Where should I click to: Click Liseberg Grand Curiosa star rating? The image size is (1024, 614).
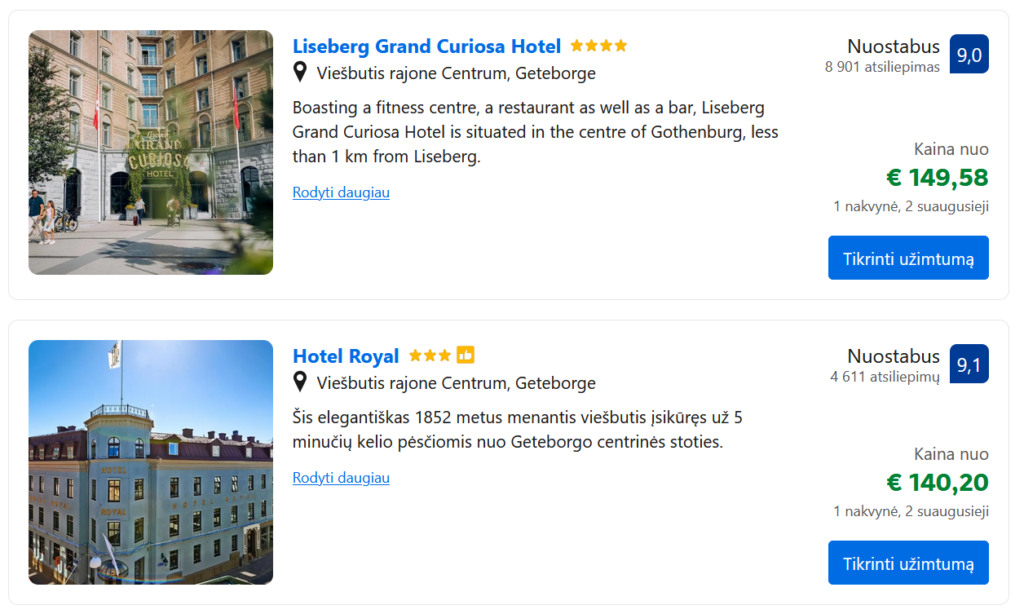[x=598, y=46]
